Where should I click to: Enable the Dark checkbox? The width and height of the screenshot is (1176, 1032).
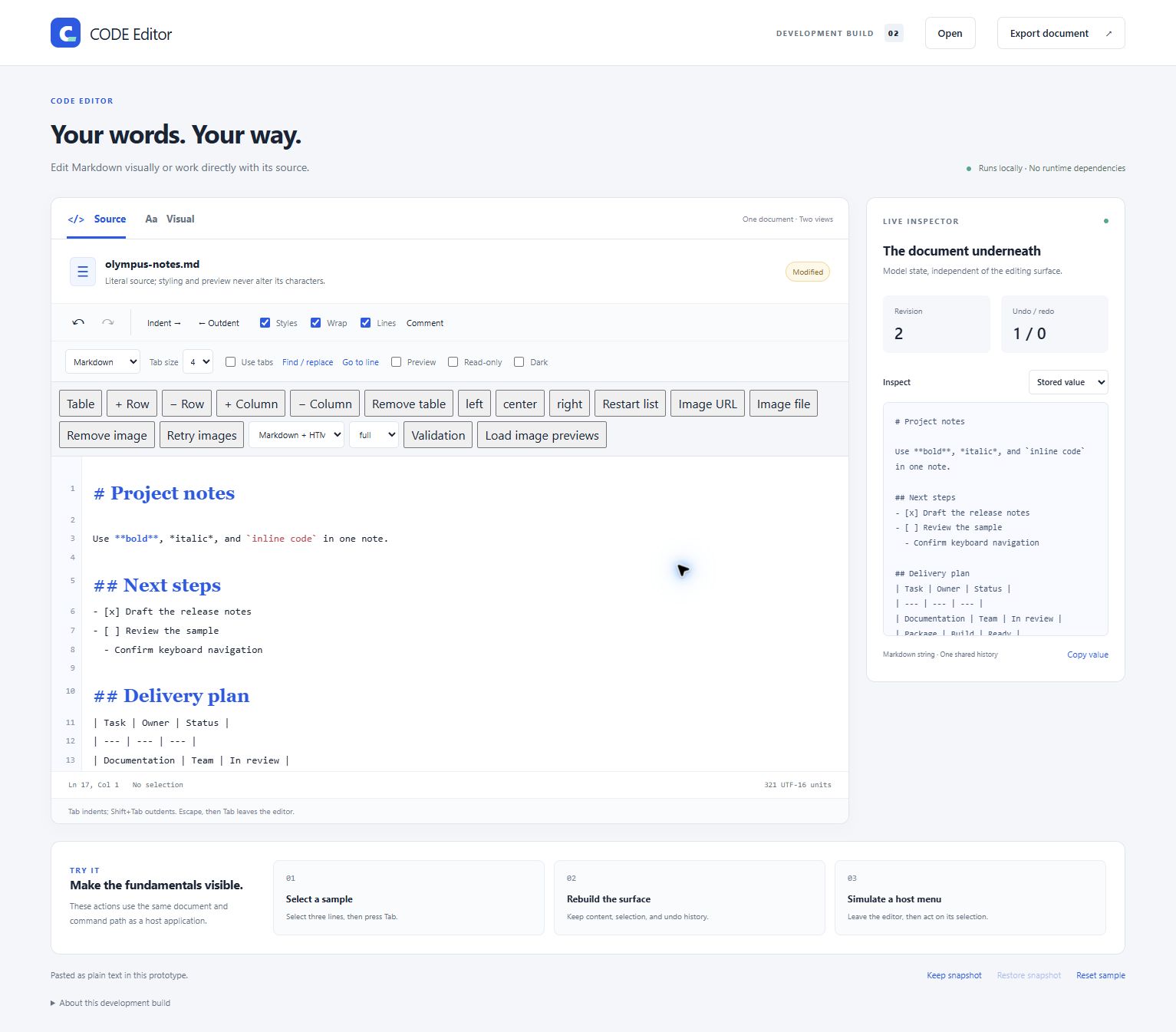coord(519,362)
